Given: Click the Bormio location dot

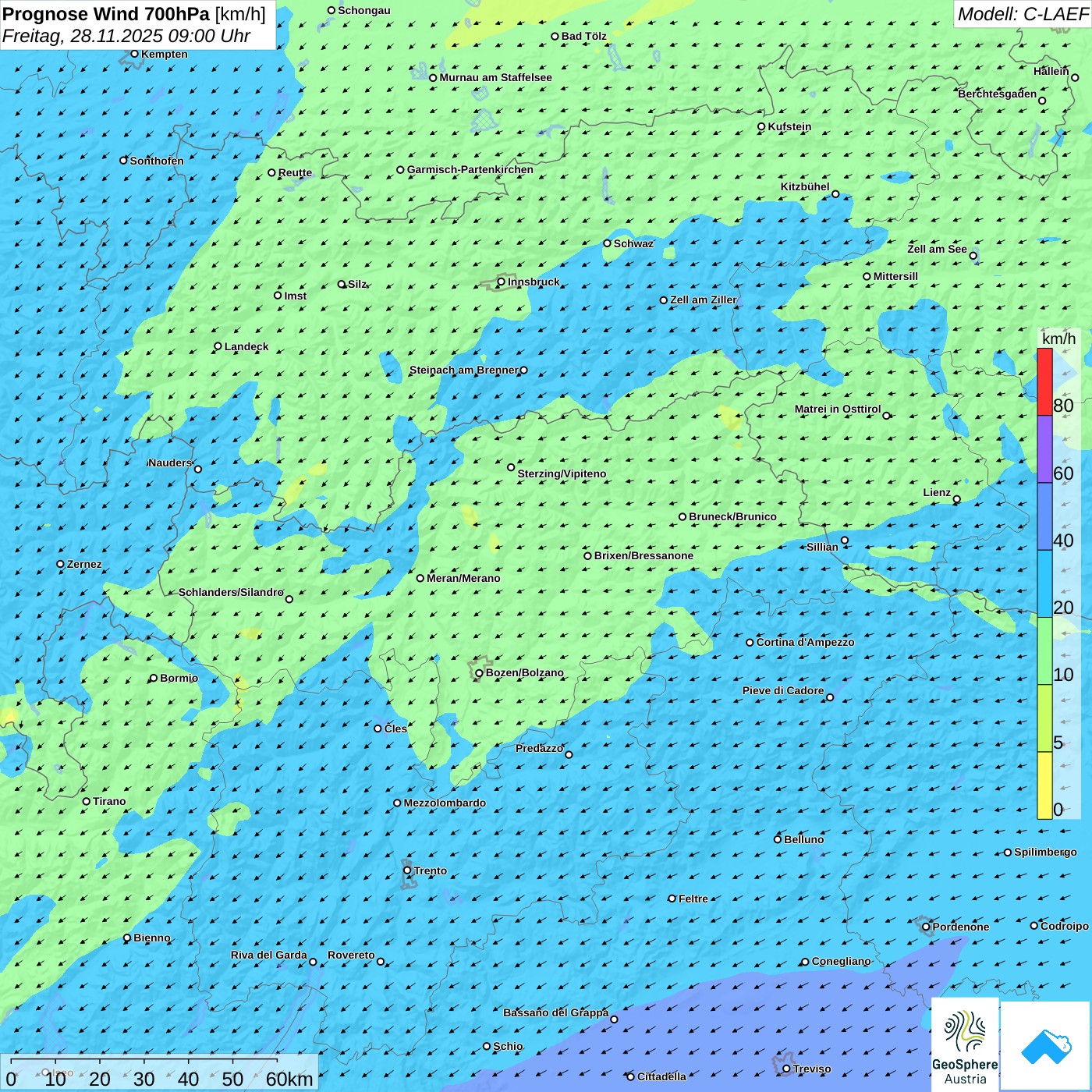Looking at the screenshot, I should (x=154, y=678).
